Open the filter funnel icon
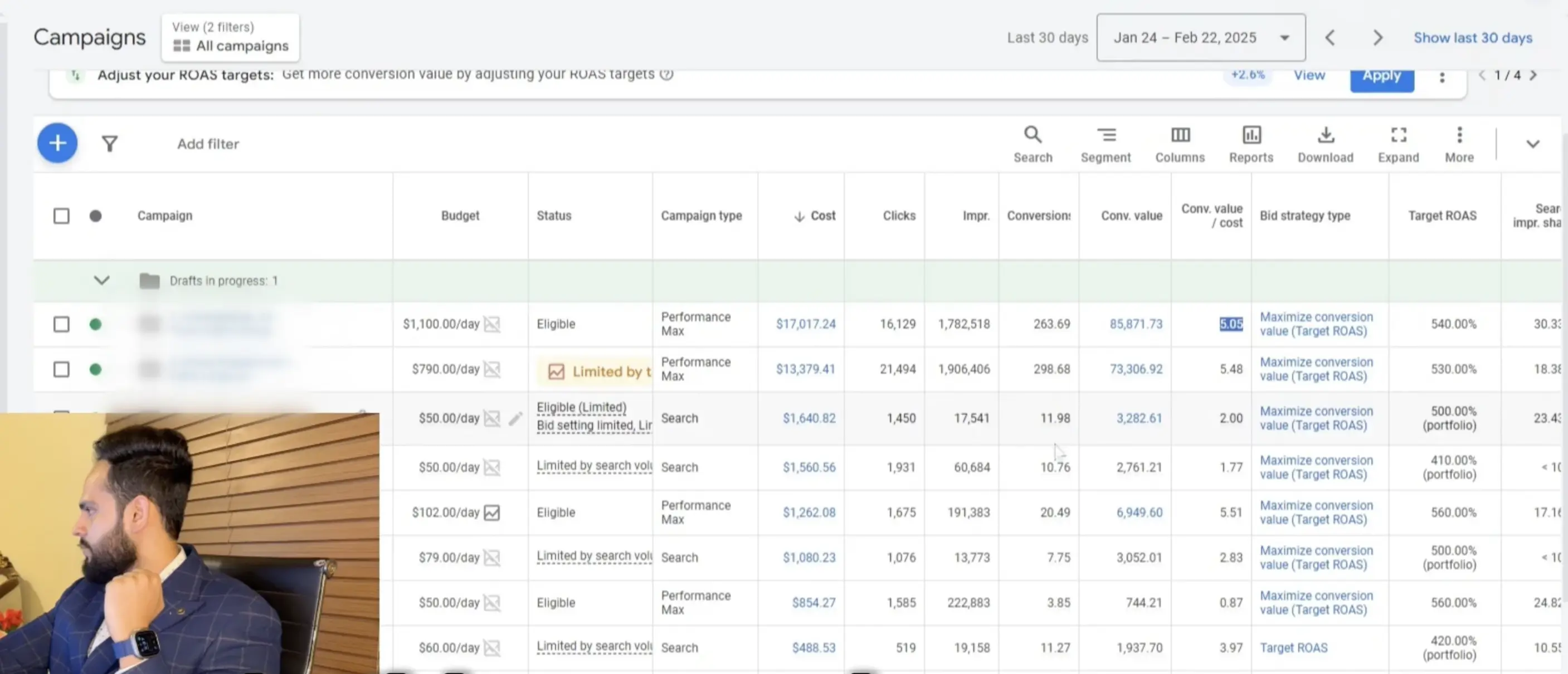Screen dimensions: 1568x674 point(110,143)
